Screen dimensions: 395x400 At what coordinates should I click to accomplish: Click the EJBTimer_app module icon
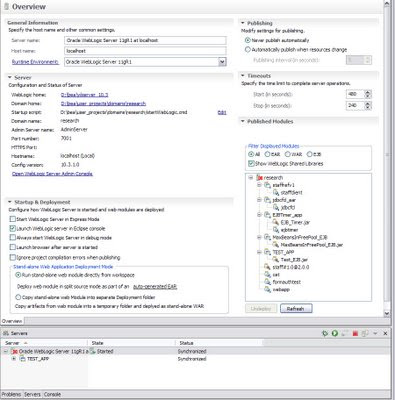pos(267,215)
